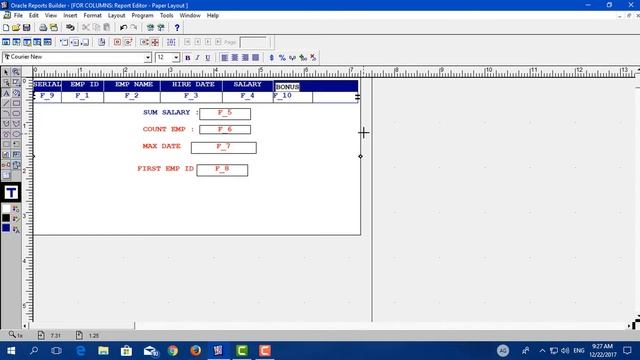The width and height of the screenshot is (640, 360).
Task: Click the Paper Parameter Form view icon
Action: tap(47, 42)
